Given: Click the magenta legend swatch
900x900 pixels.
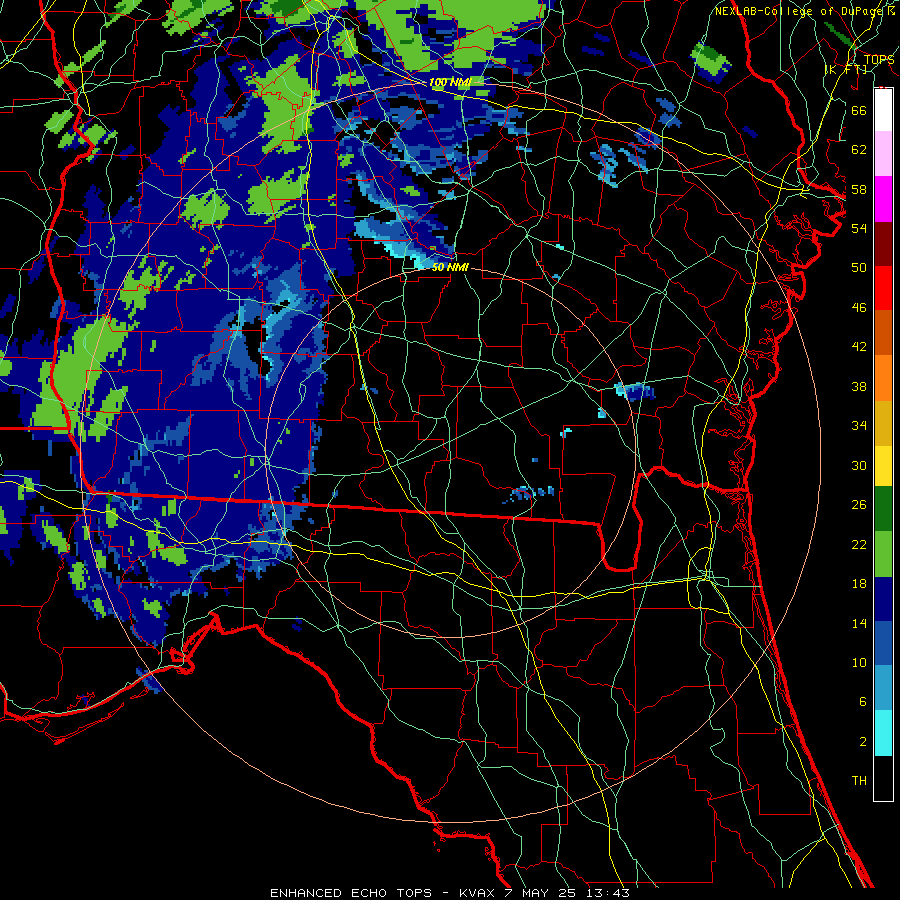Looking at the screenshot, I should 883,199.
